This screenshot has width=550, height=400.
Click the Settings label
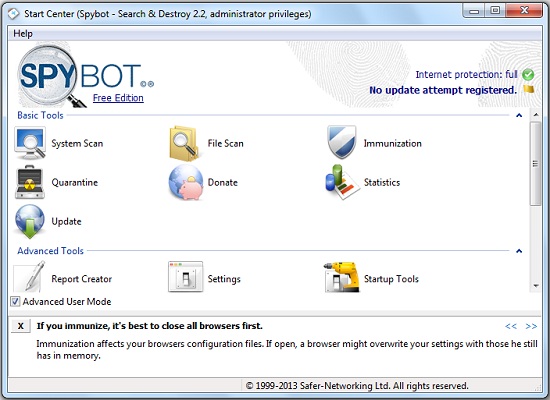click(x=224, y=279)
